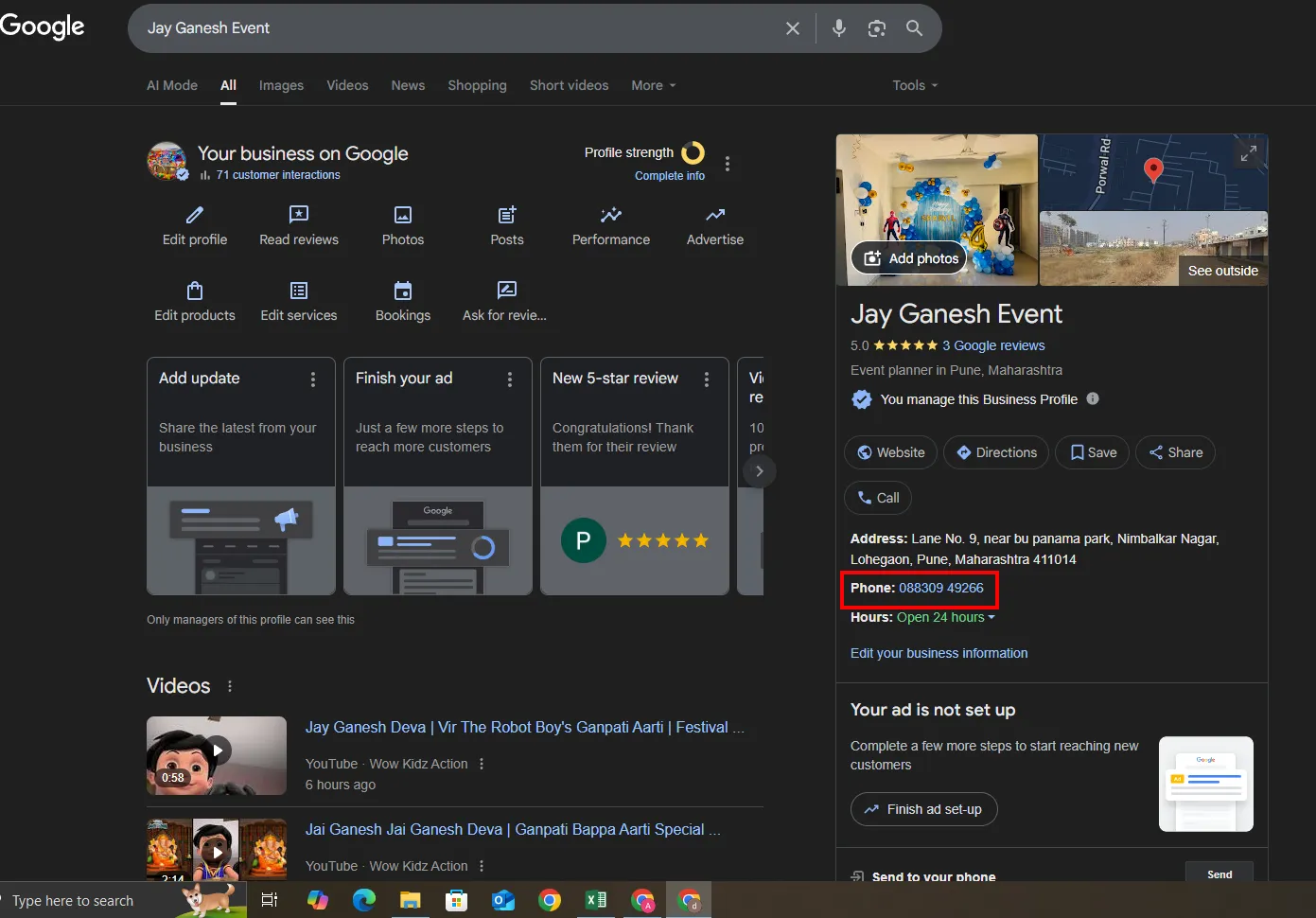Viewport: 1316px width, 918px height.
Task: Click search by image camera icon
Action: coord(877,28)
